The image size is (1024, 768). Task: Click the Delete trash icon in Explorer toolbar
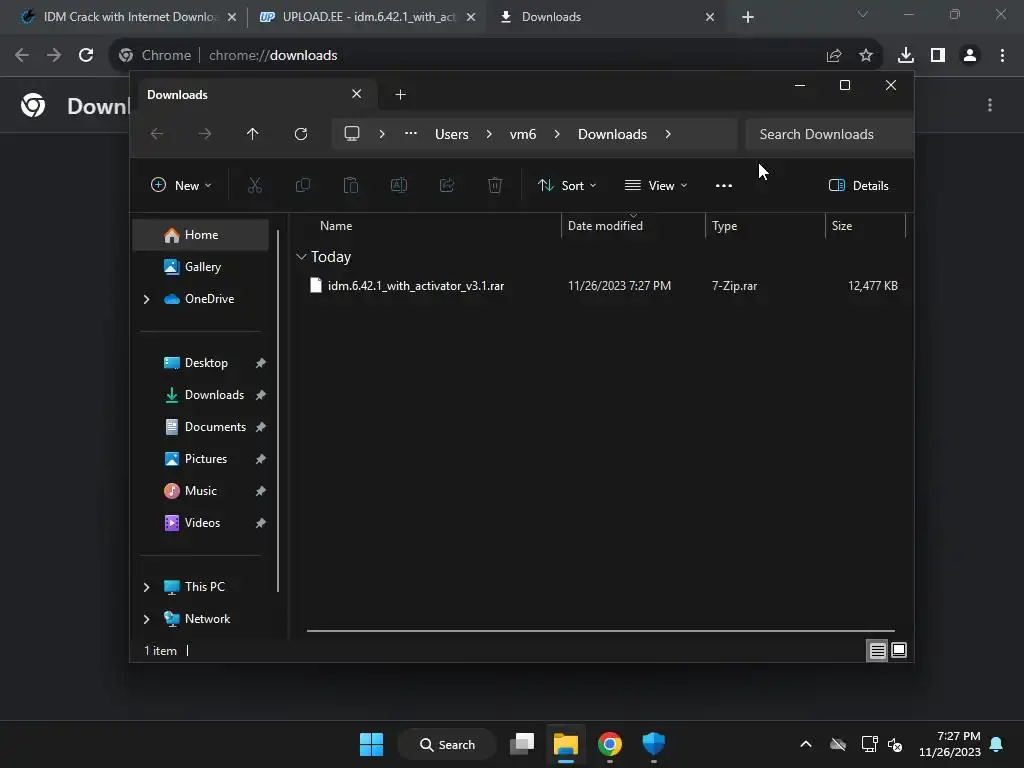[495, 185]
